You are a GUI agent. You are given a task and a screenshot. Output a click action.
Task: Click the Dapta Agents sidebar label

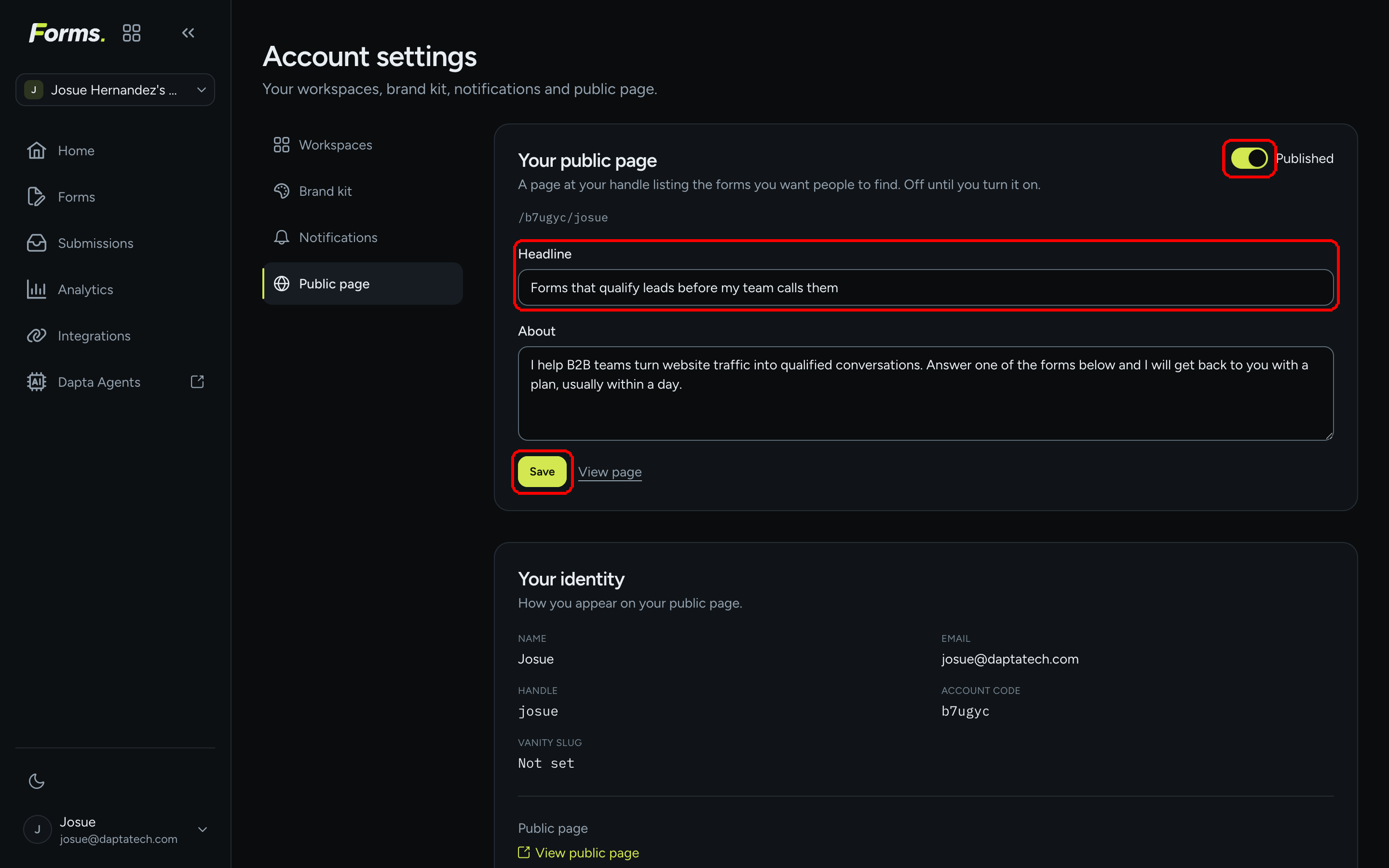(99, 382)
